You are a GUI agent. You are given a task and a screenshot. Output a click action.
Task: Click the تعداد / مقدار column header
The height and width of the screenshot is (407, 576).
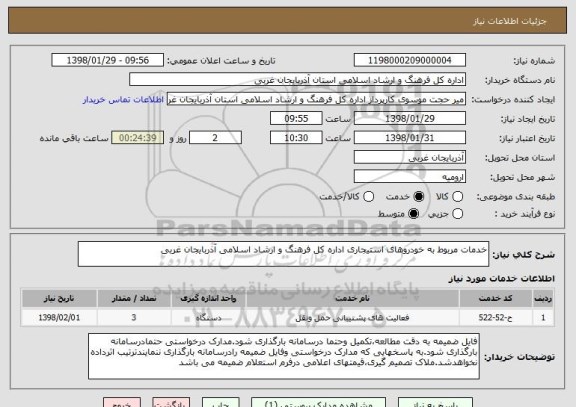pyautogui.click(x=134, y=299)
